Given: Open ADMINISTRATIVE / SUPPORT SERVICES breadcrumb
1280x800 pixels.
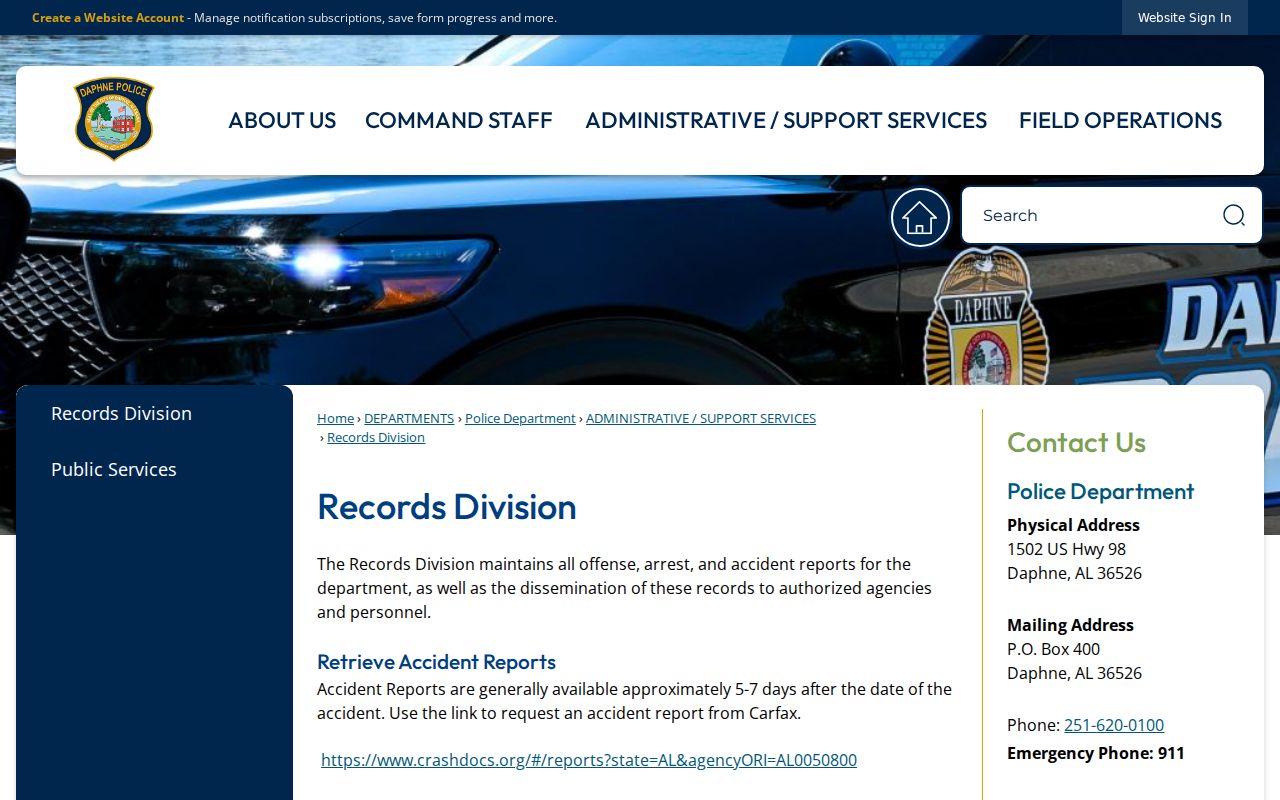Looking at the screenshot, I should click(x=701, y=418).
